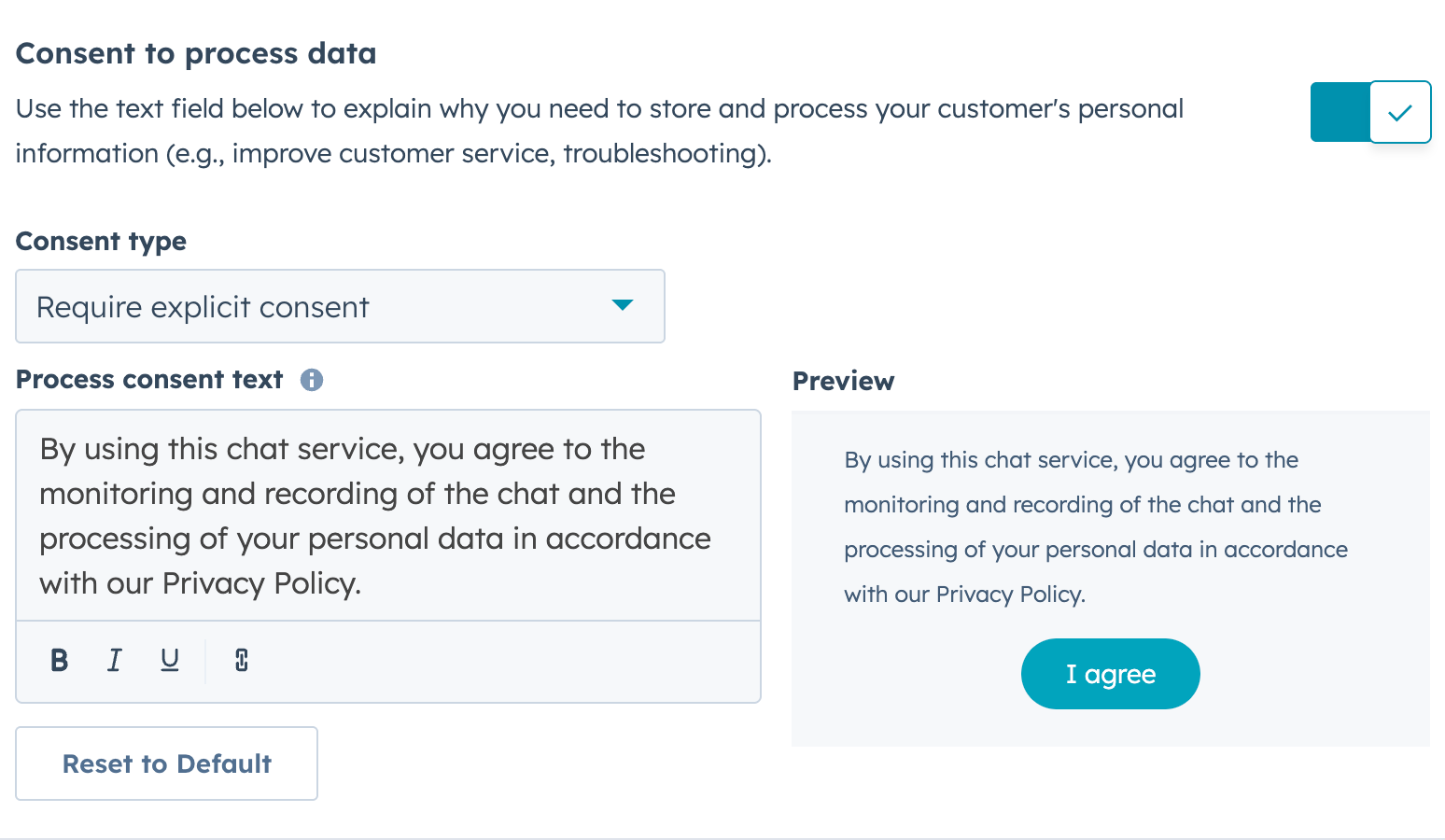
Task: Insert a link with the chain icon
Action: tap(240, 660)
